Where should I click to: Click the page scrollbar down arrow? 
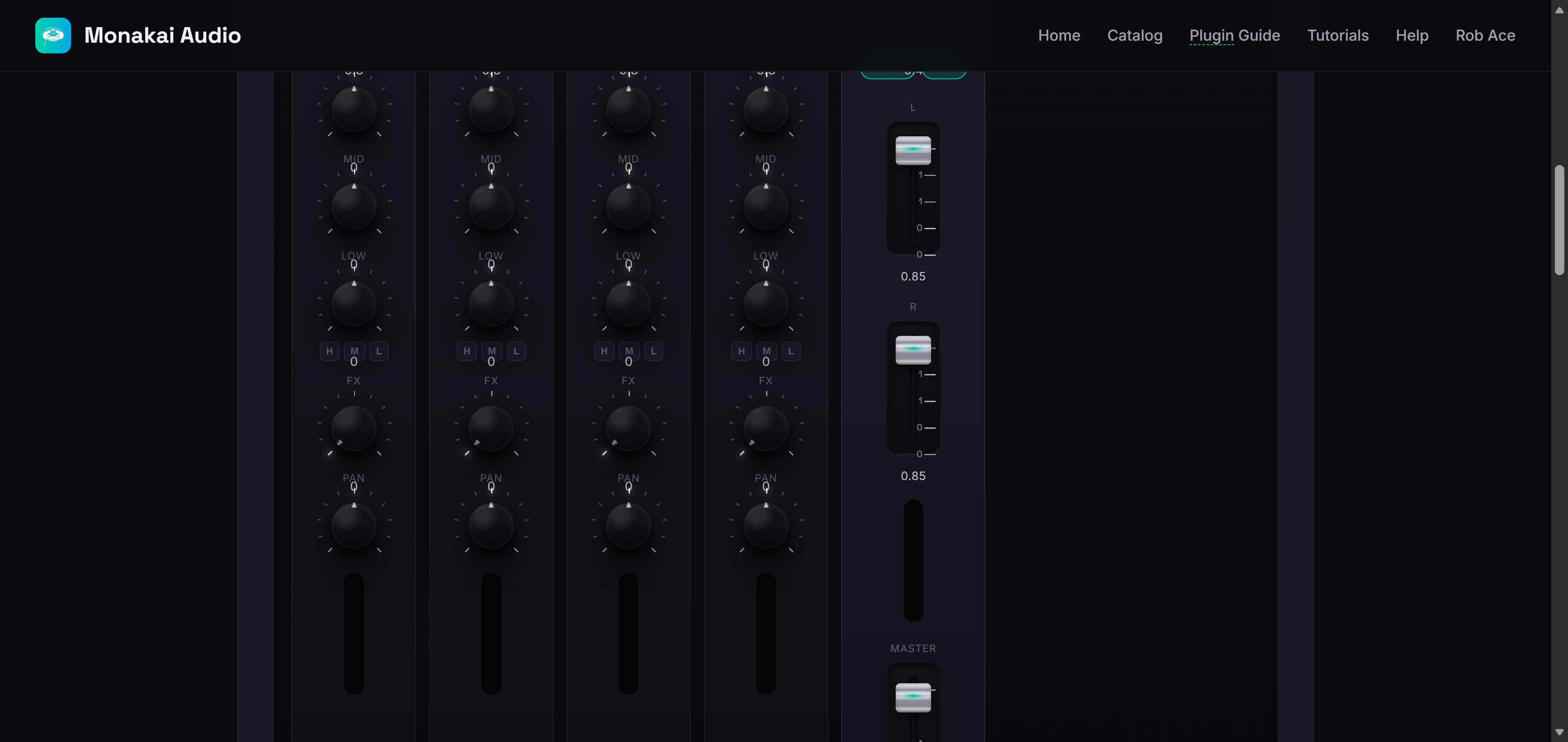pos(1559,732)
